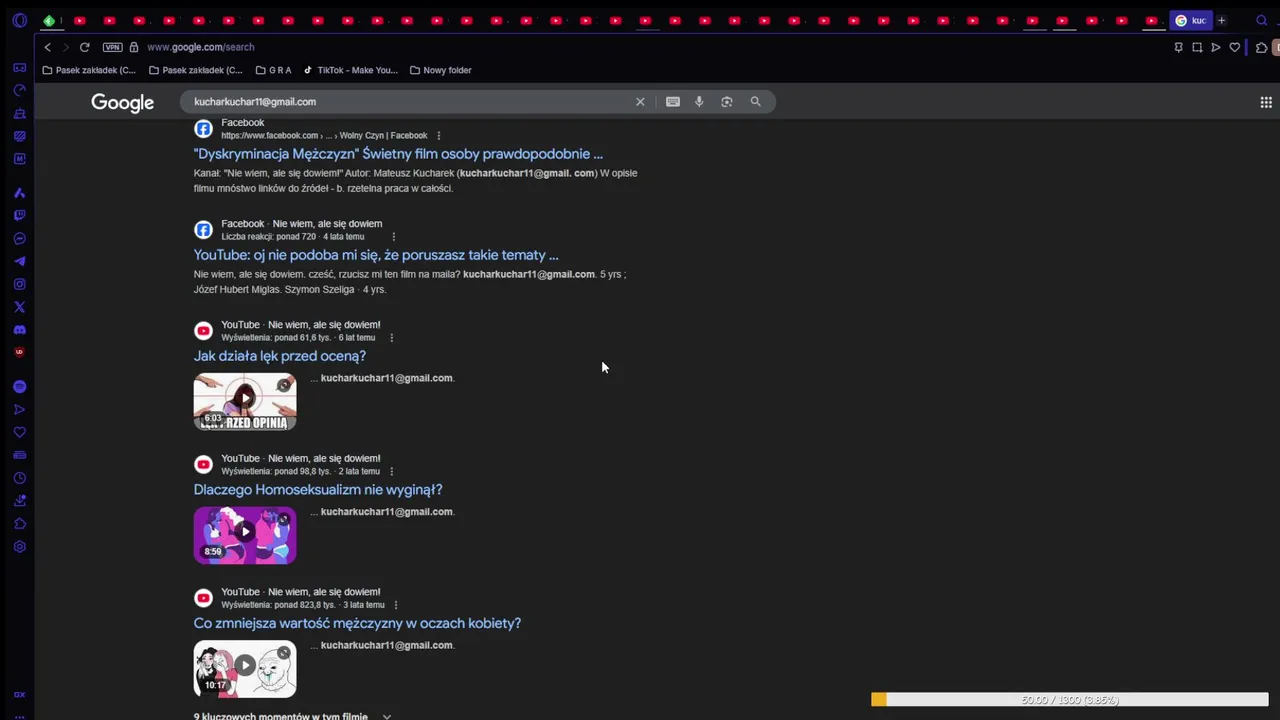This screenshot has width=1280, height=720.
Task: Open Discord from the sidebar
Action: 19,330
